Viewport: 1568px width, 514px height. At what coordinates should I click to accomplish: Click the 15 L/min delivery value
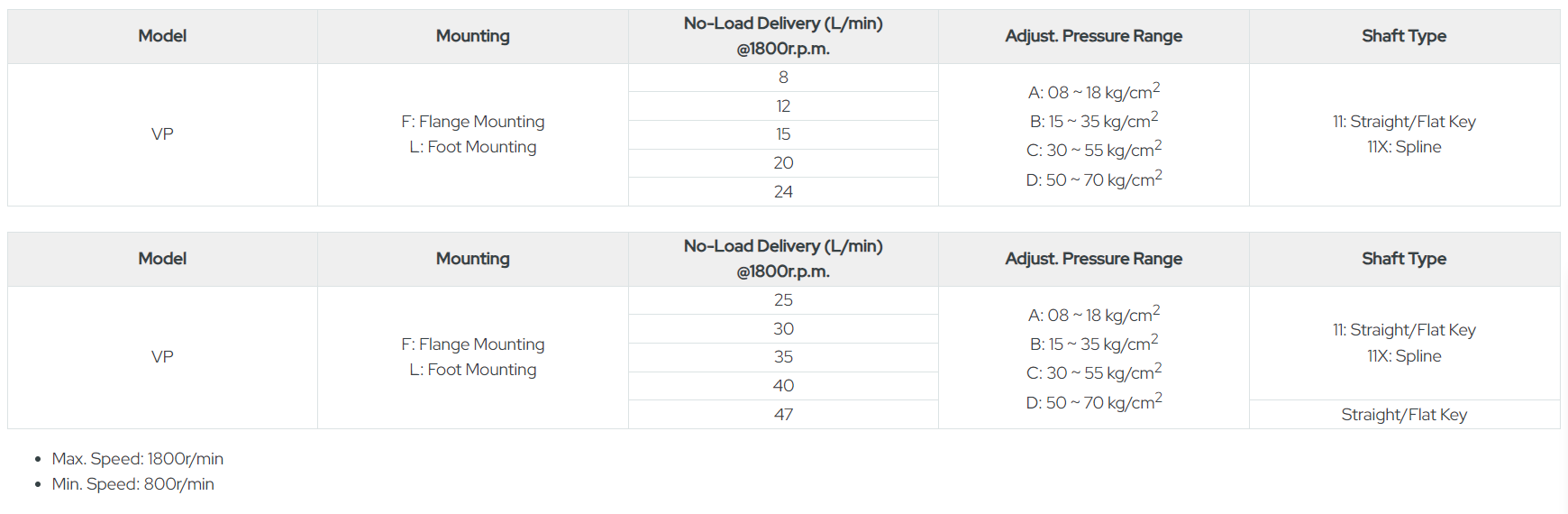pos(783,134)
